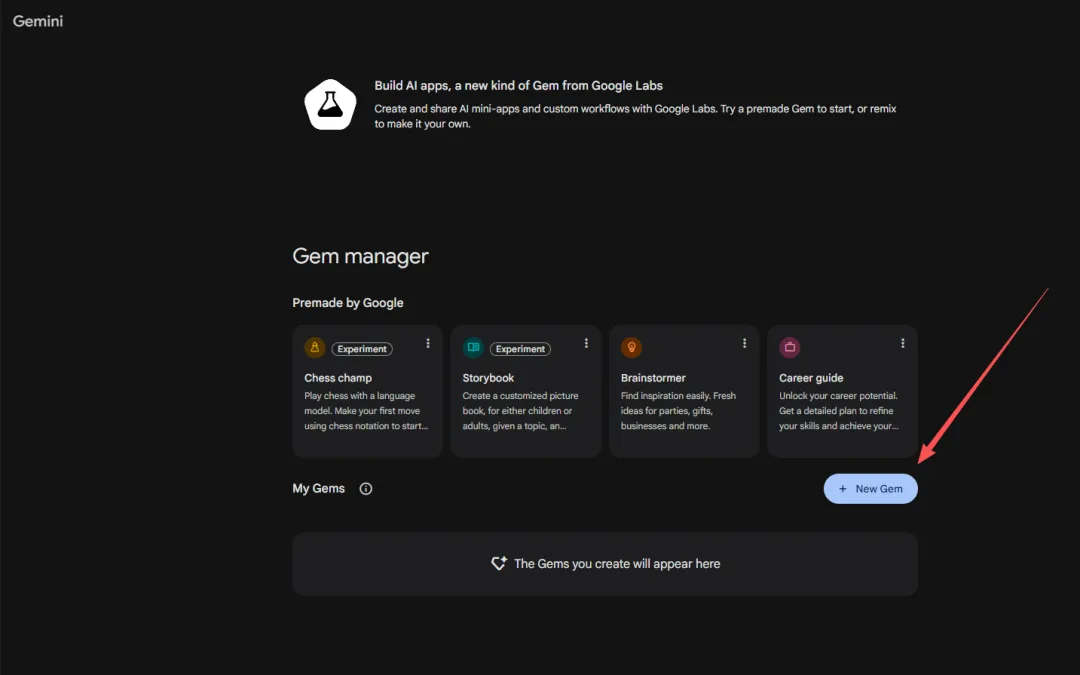Launch the Storybook Gem title
Screen dimensions: 1080x675
point(488,378)
